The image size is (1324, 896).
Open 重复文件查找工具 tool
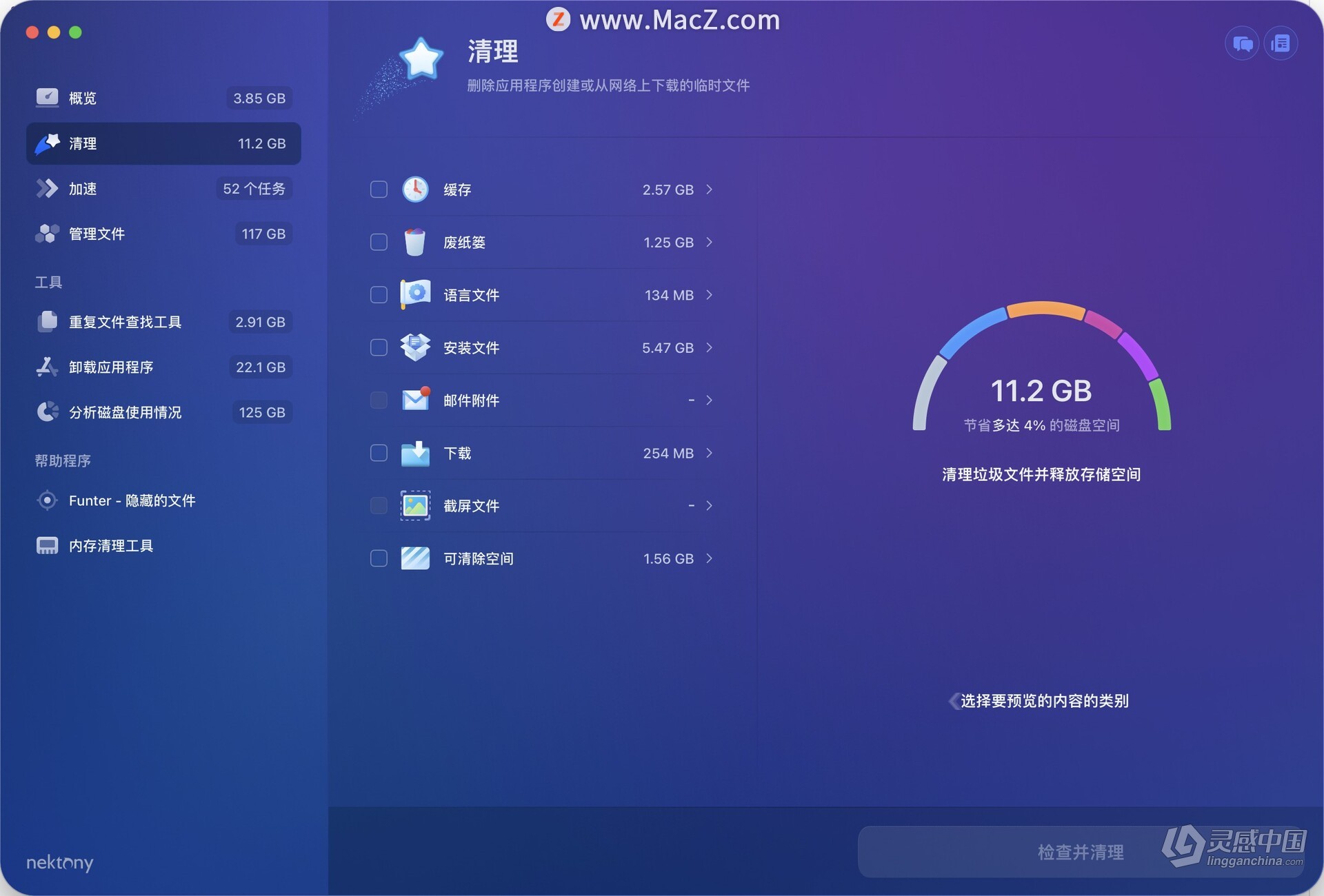click(x=163, y=321)
